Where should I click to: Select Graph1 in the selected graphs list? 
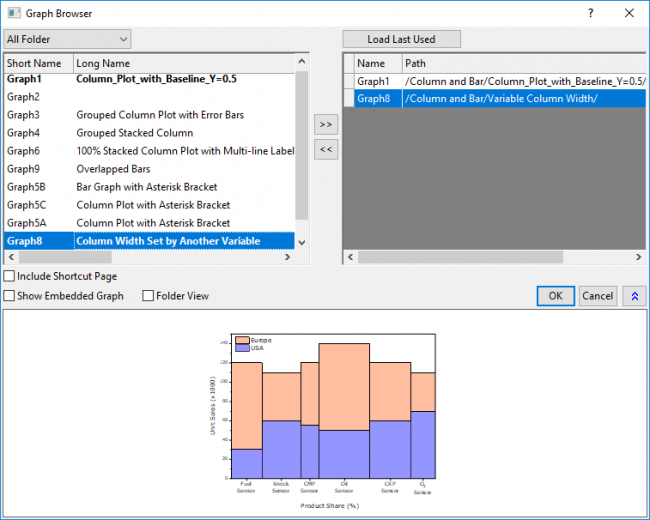[x=373, y=81]
